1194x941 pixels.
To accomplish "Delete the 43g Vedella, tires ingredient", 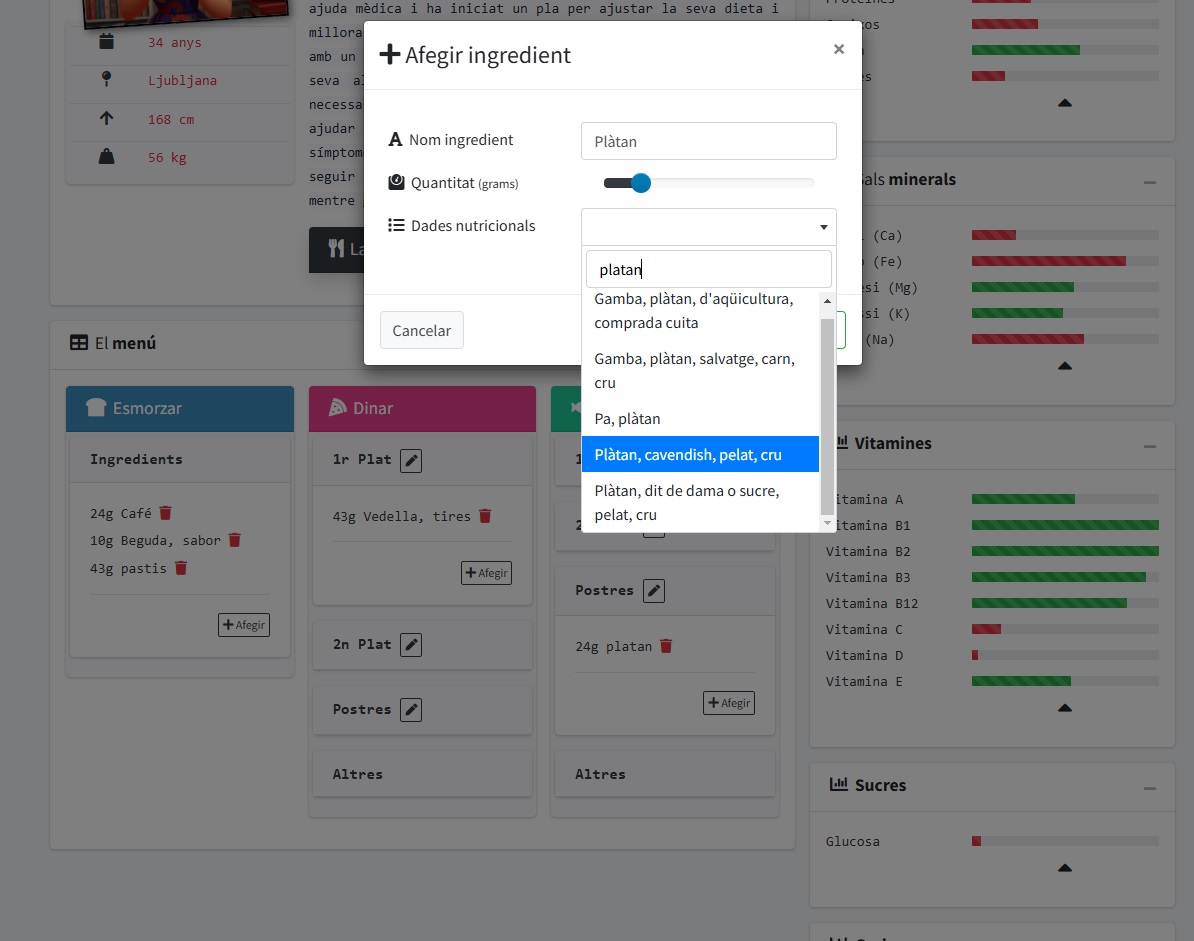I will pyautogui.click(x=485, y=515).
